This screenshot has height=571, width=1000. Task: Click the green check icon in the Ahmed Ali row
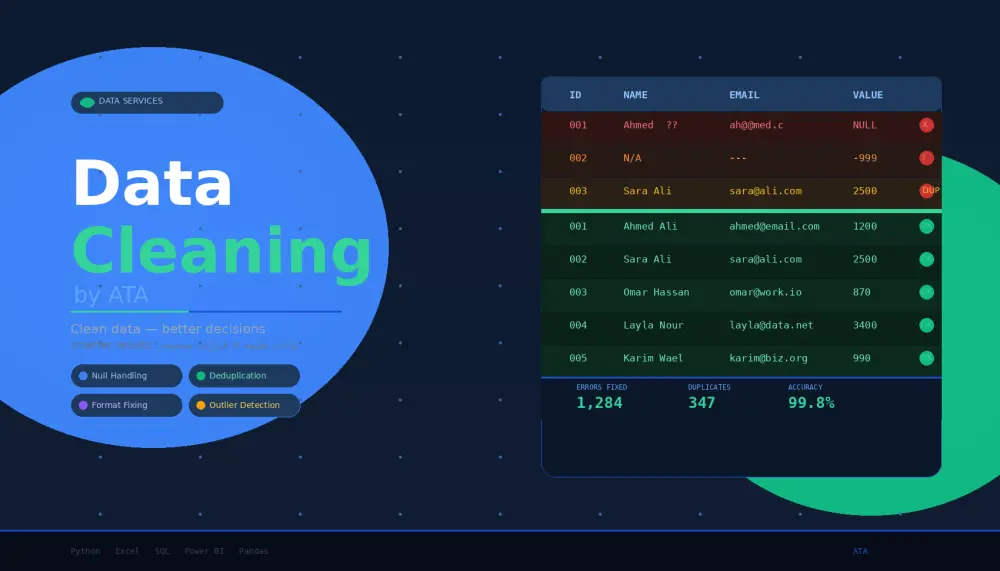[x=927, y=226]
